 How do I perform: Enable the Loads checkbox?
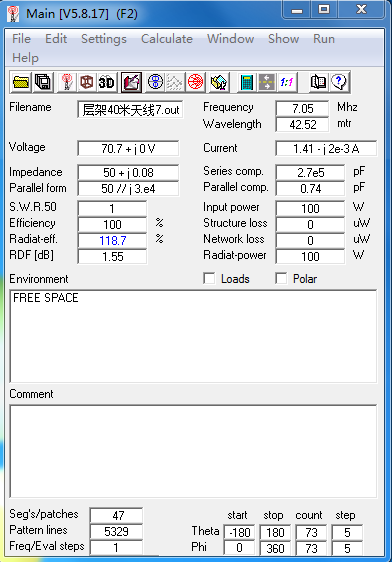tap(209, 278)
